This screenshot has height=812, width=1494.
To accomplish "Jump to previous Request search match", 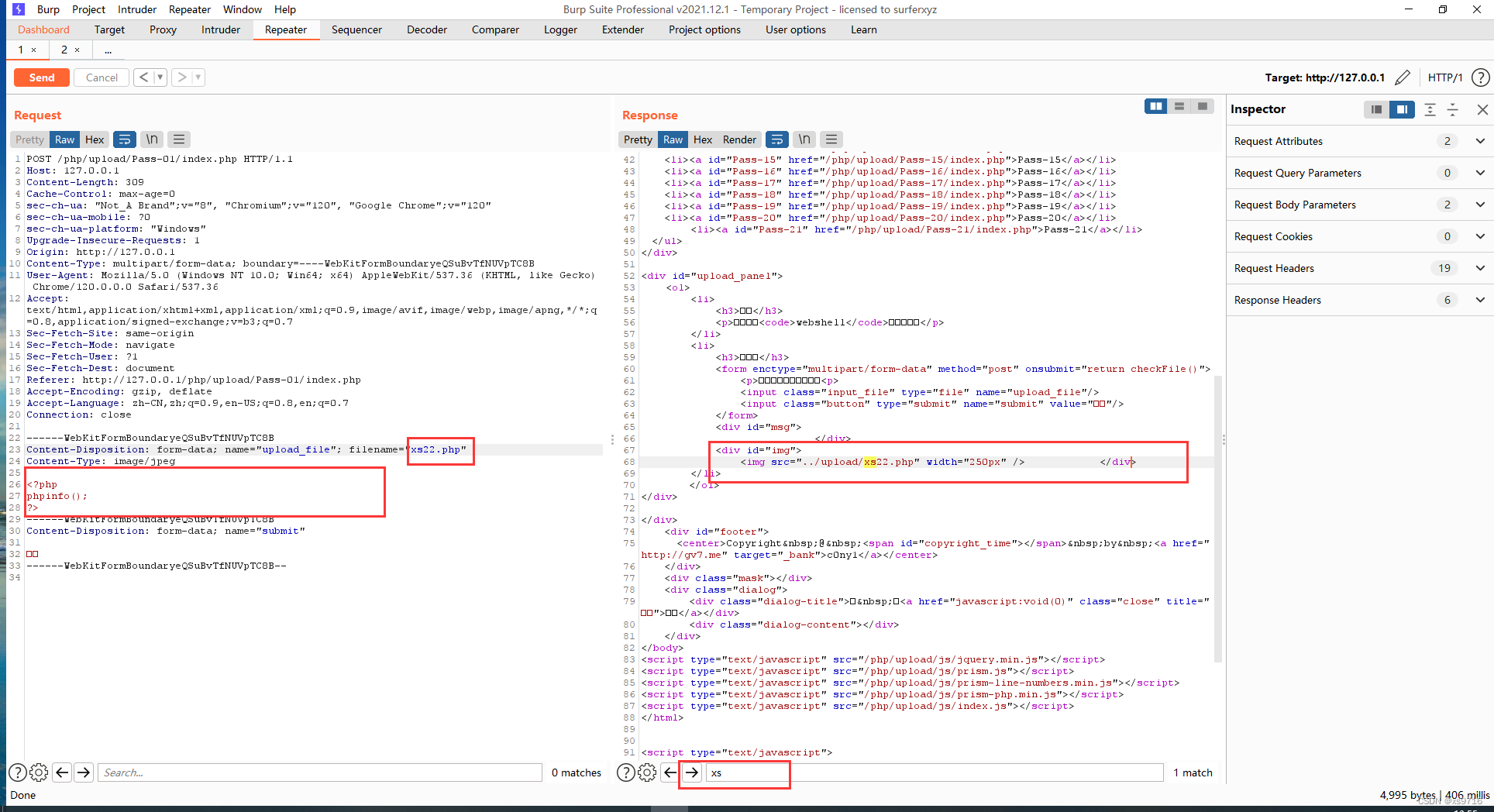I will coord(62,772).
